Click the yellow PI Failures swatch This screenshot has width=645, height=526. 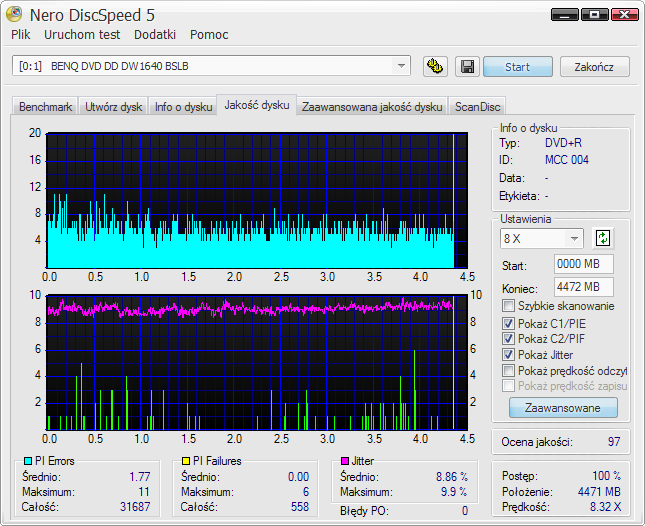coord(186,461)
